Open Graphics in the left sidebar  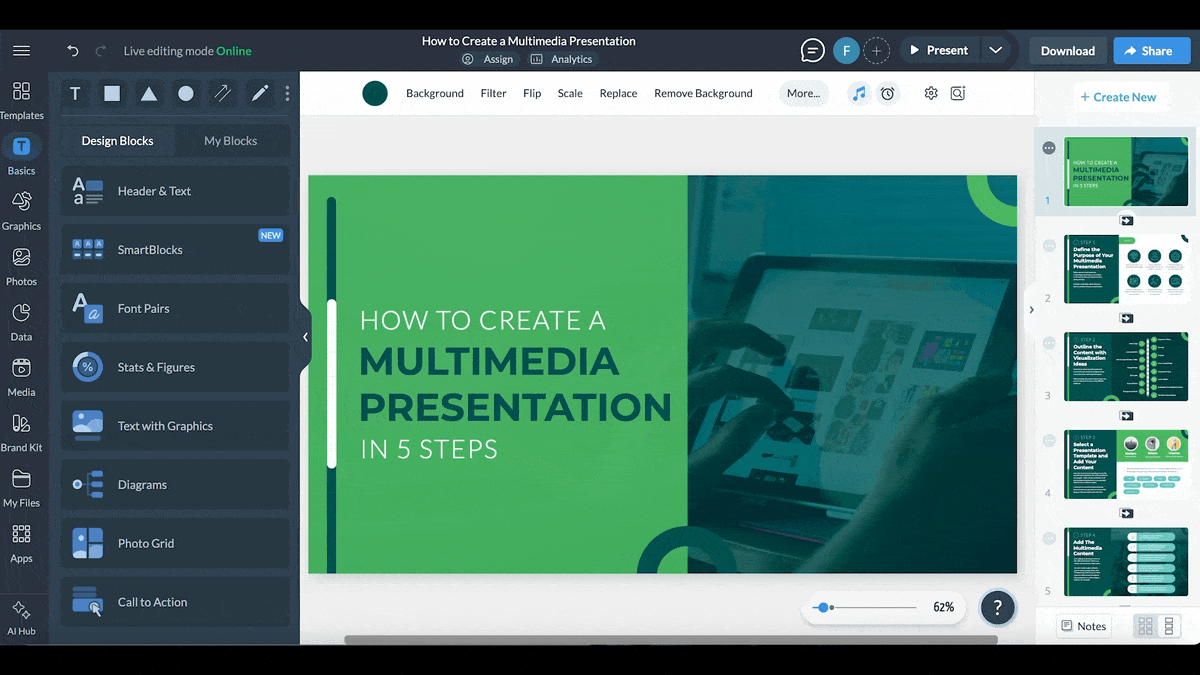click(21, 211)
